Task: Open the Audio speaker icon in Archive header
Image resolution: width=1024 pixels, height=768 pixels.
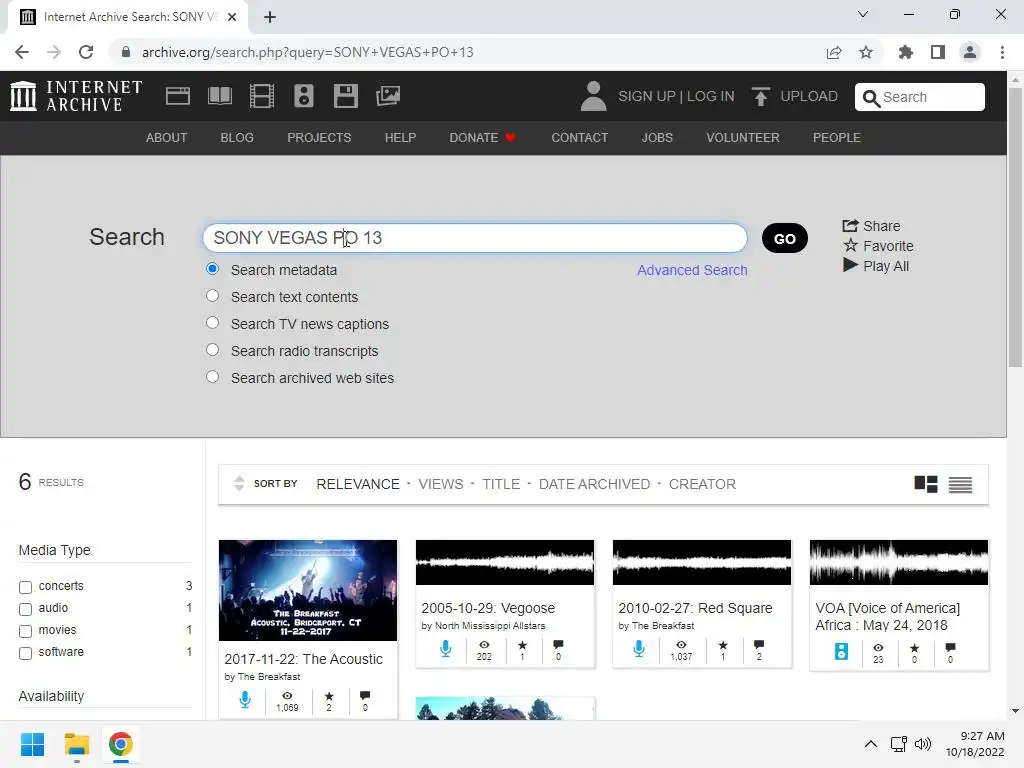Action: click(304, 96)
